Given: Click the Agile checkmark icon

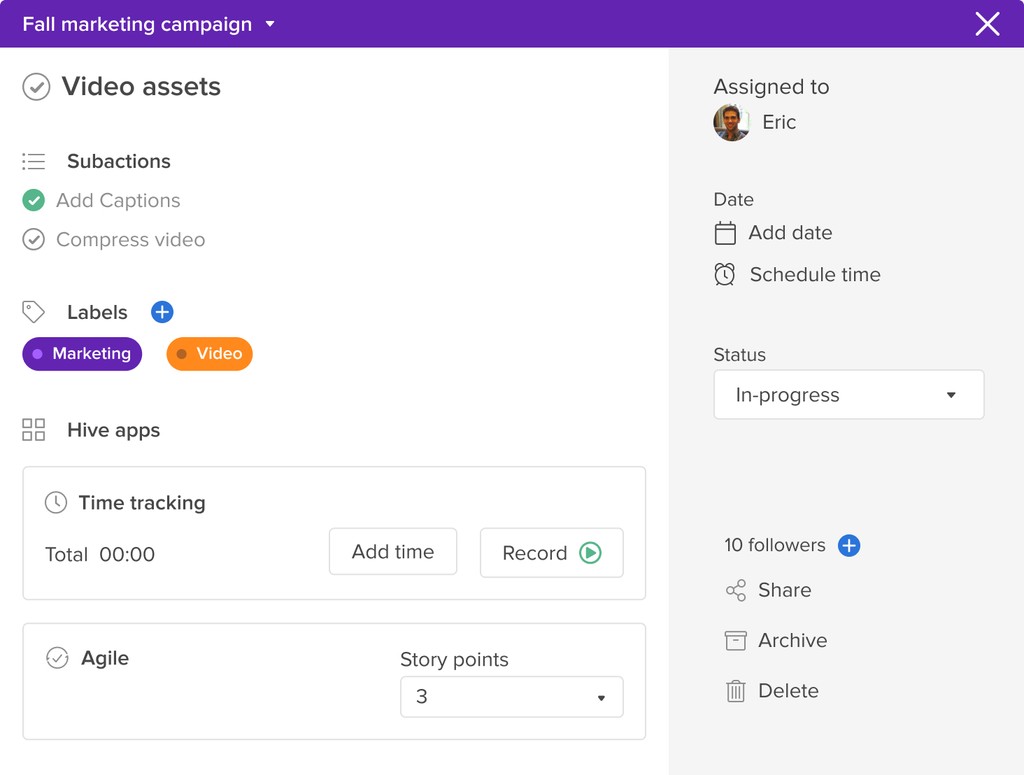Looking at the screenshot, I should click(57, 658).
